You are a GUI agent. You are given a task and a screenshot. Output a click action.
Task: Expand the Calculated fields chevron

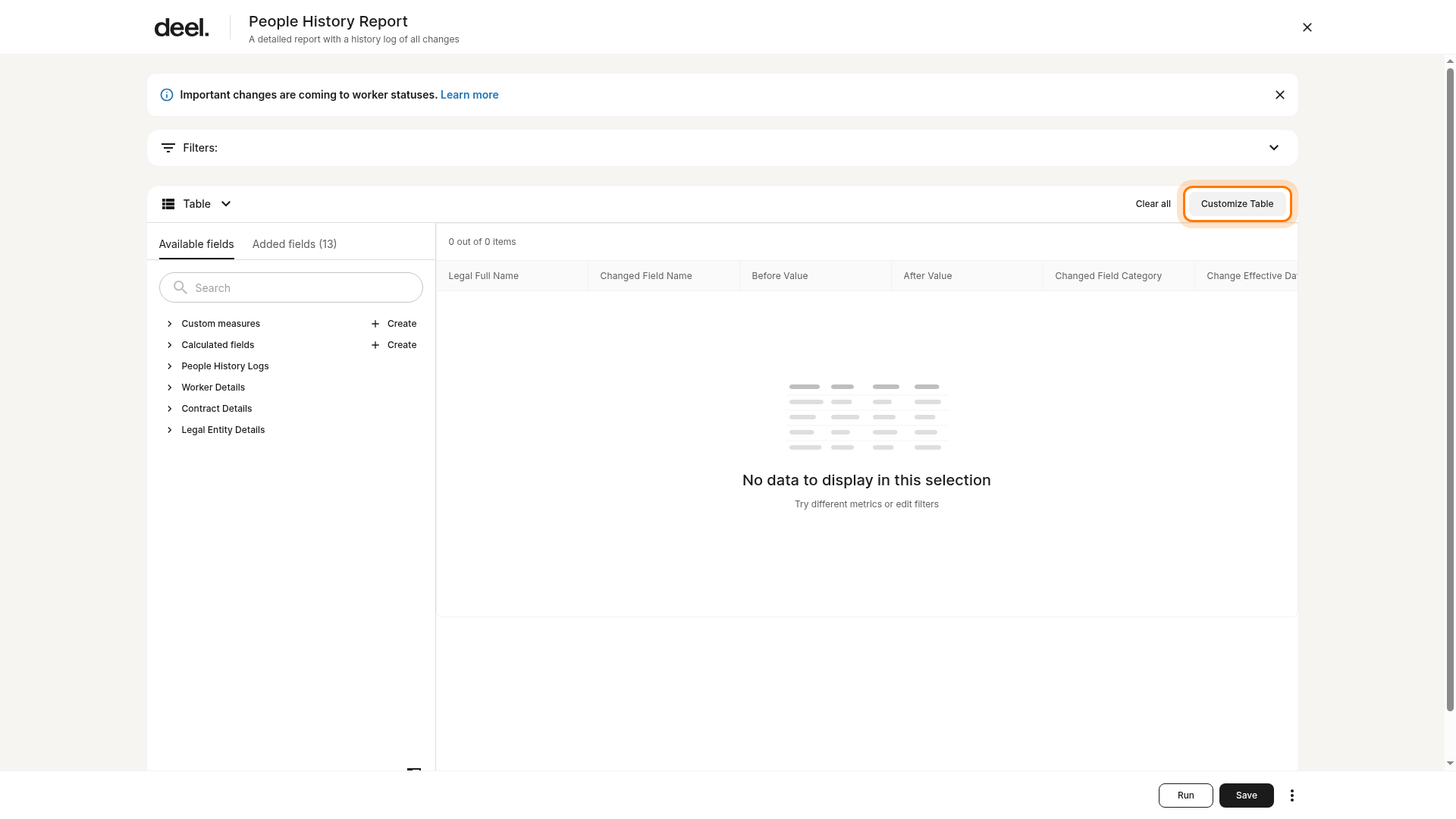170,345
